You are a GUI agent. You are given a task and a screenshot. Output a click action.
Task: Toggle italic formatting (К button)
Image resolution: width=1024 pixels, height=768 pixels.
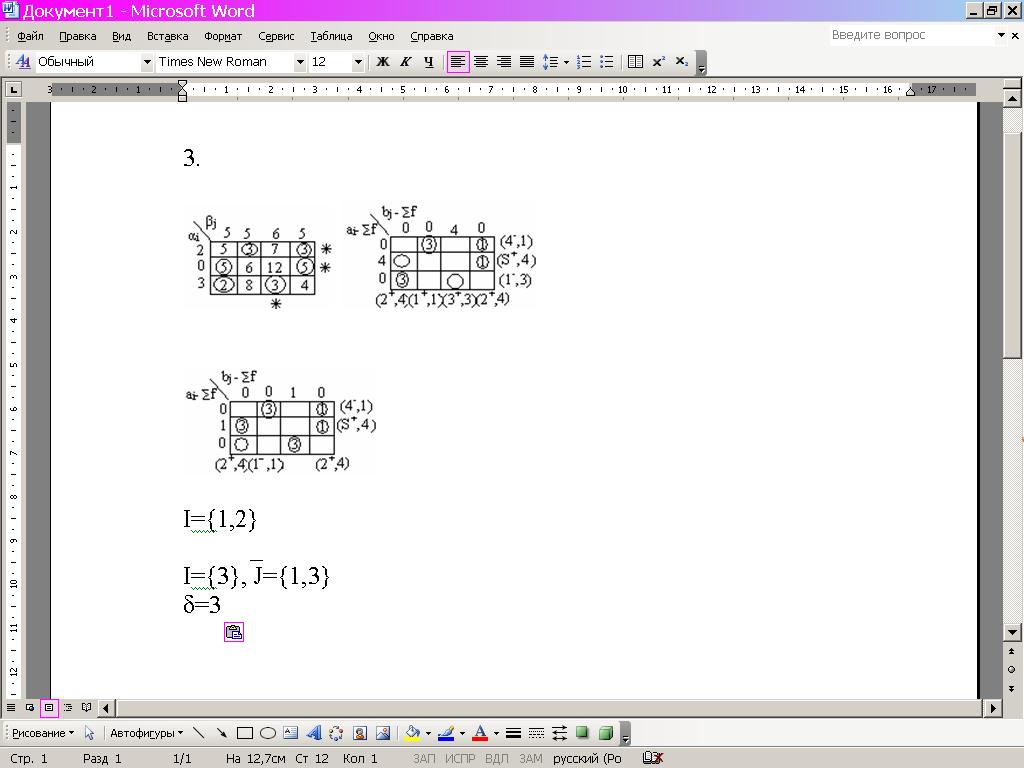[405, 62]
